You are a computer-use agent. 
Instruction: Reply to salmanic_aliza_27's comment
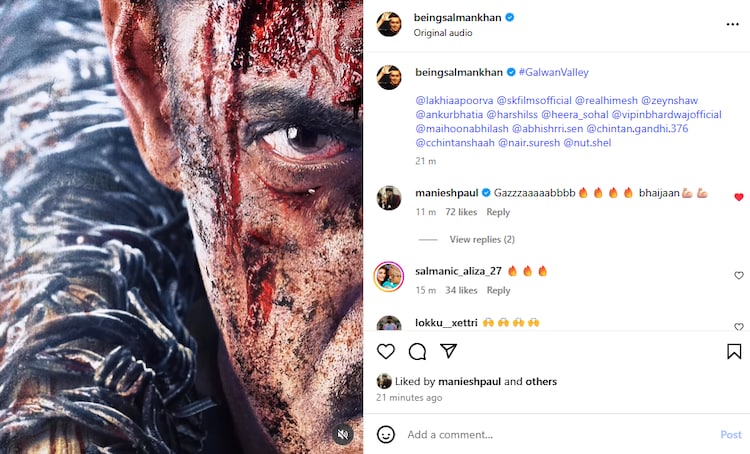pos(498,290)
